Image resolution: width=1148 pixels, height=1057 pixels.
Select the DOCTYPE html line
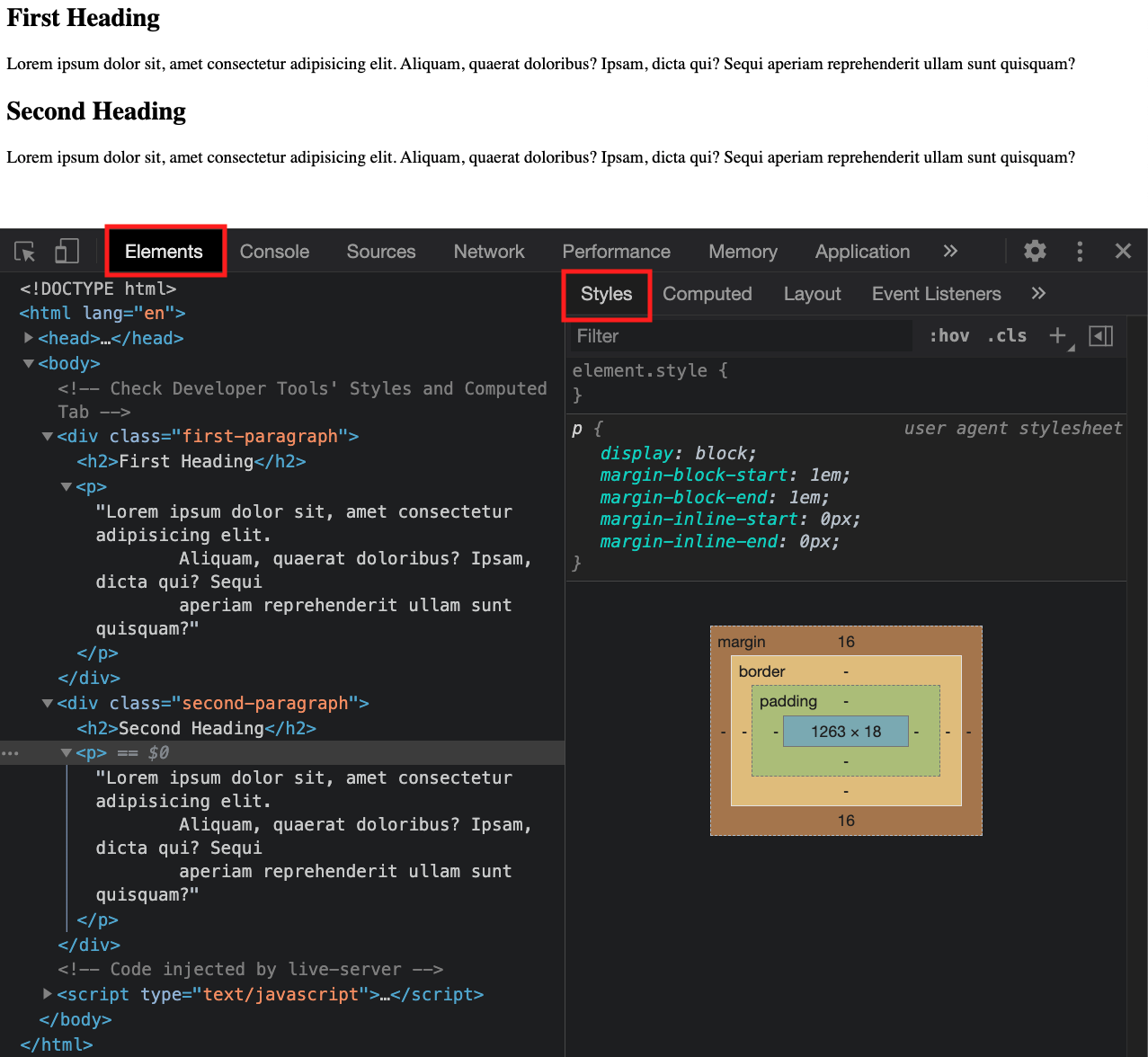point(98,289)
